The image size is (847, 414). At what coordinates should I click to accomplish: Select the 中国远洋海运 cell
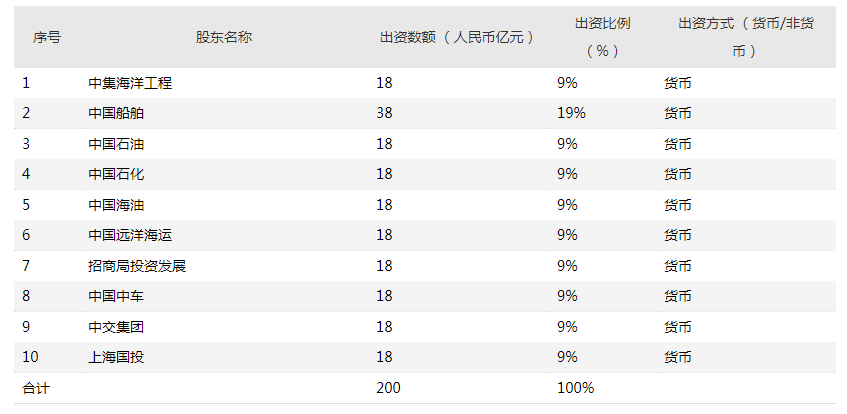coord(130,235)
